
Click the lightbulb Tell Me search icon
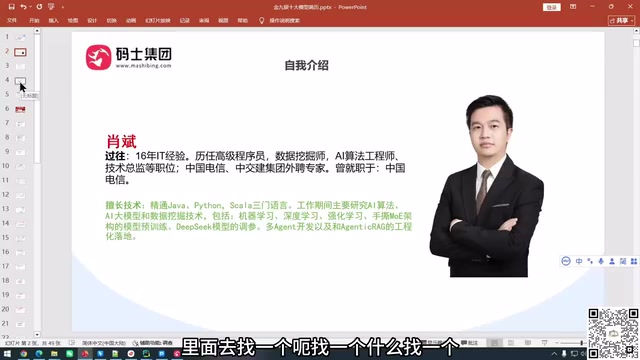pos(262,20)
